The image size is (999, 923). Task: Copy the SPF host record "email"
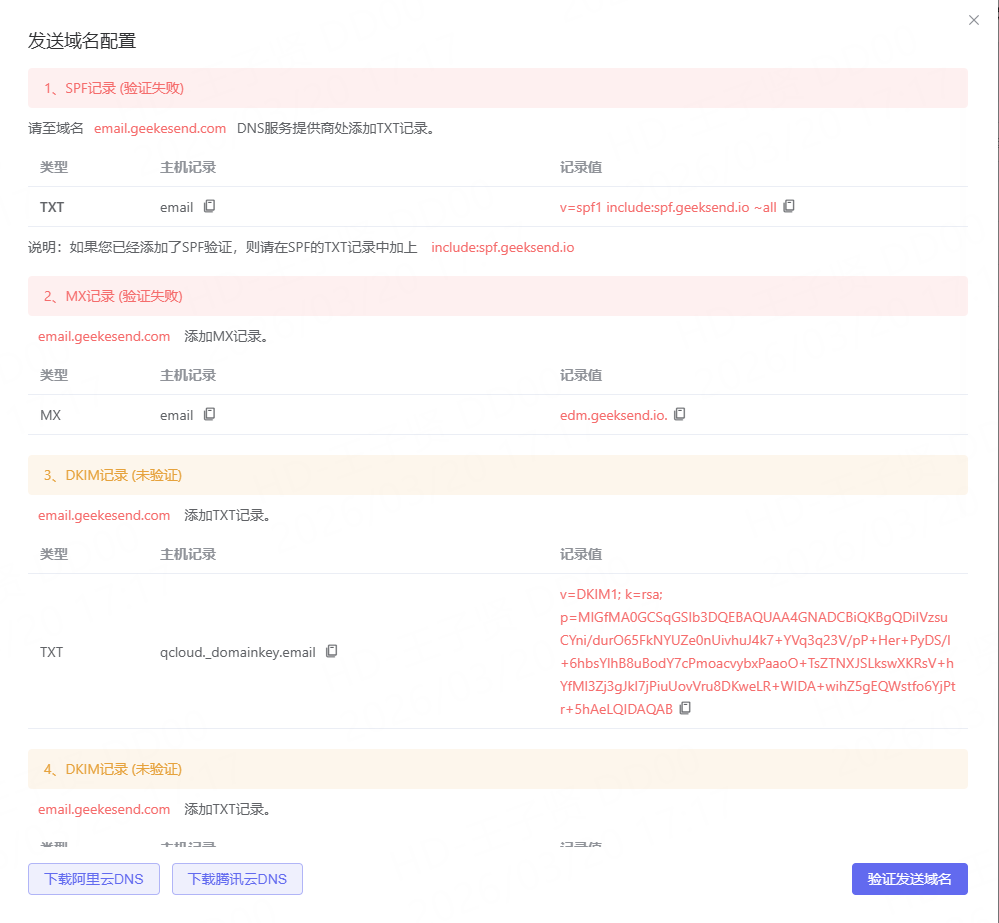coord(207,206)
